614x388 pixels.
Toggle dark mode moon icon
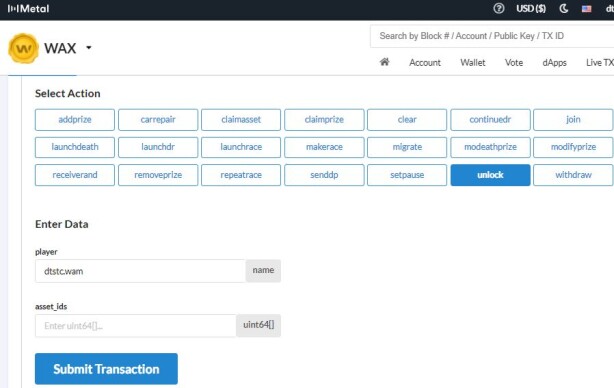pos(563,8)
